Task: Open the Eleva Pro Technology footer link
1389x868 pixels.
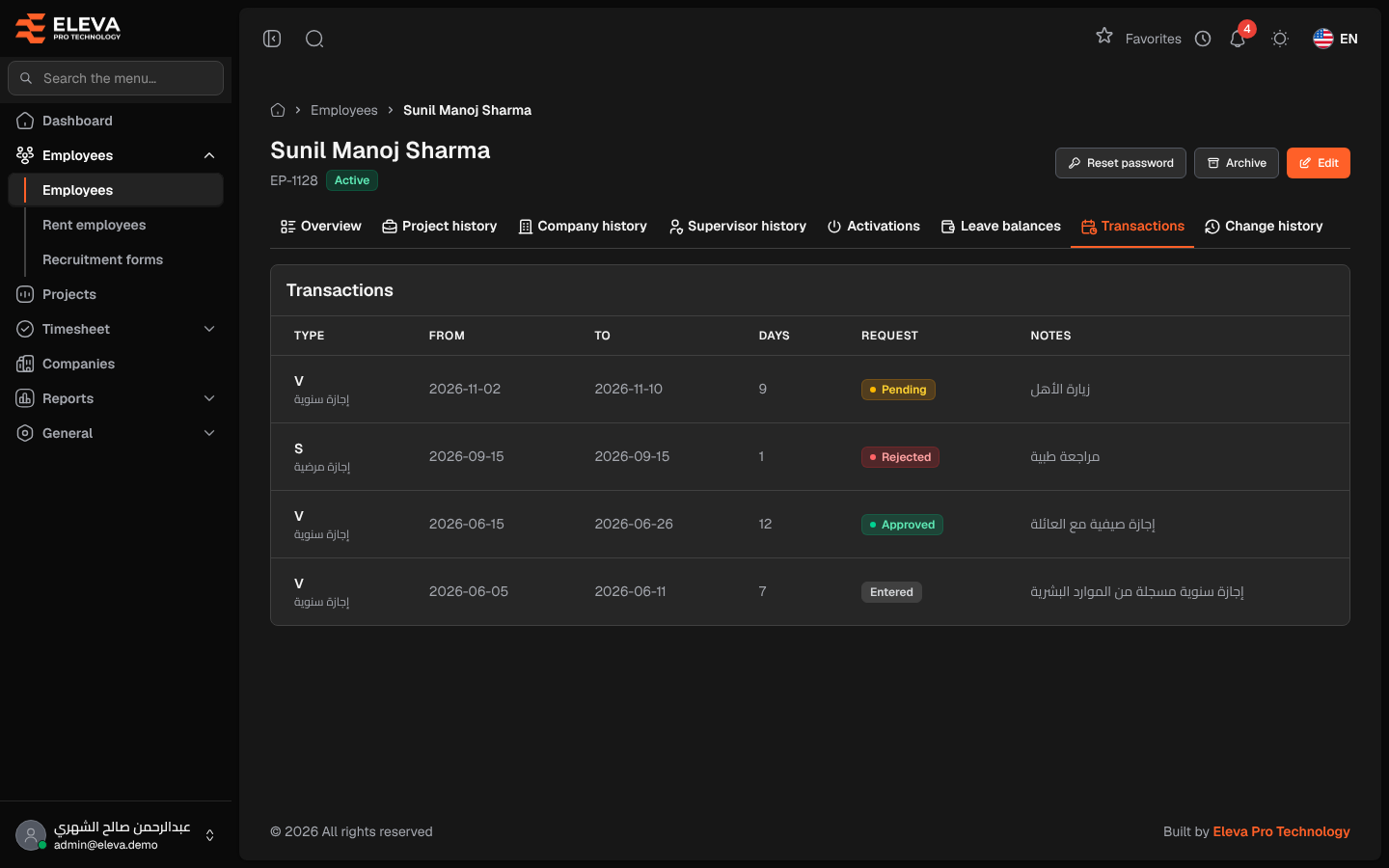Action: point(1281,831)
